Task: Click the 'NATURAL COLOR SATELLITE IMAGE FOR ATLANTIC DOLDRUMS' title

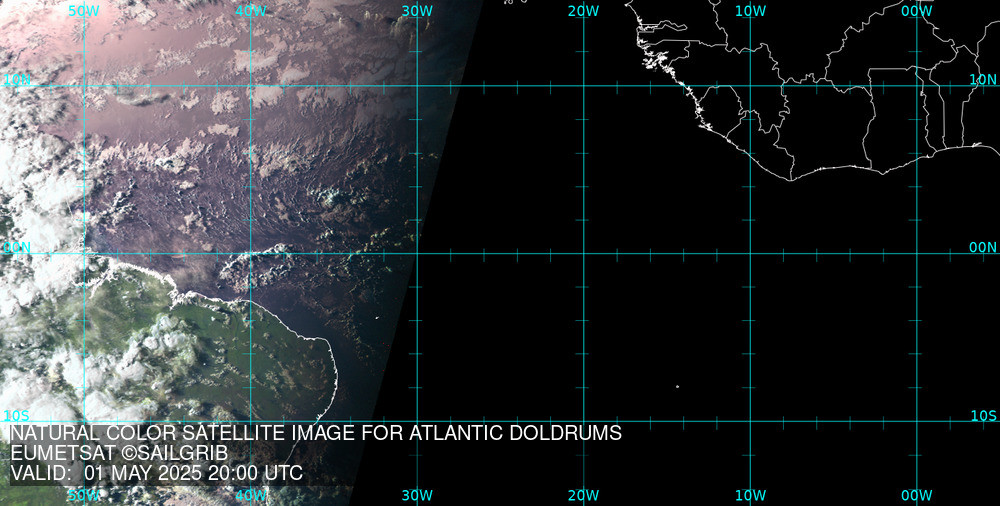Action: coord(316,433)
